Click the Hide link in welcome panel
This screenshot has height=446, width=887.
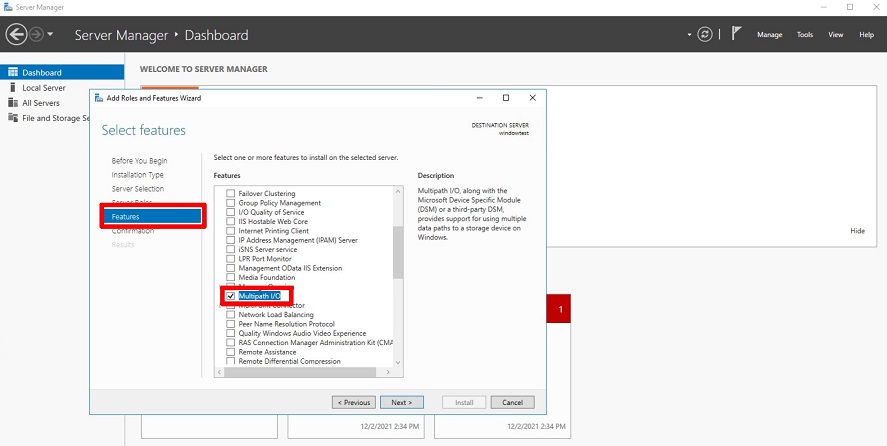[x=857, y=231]
